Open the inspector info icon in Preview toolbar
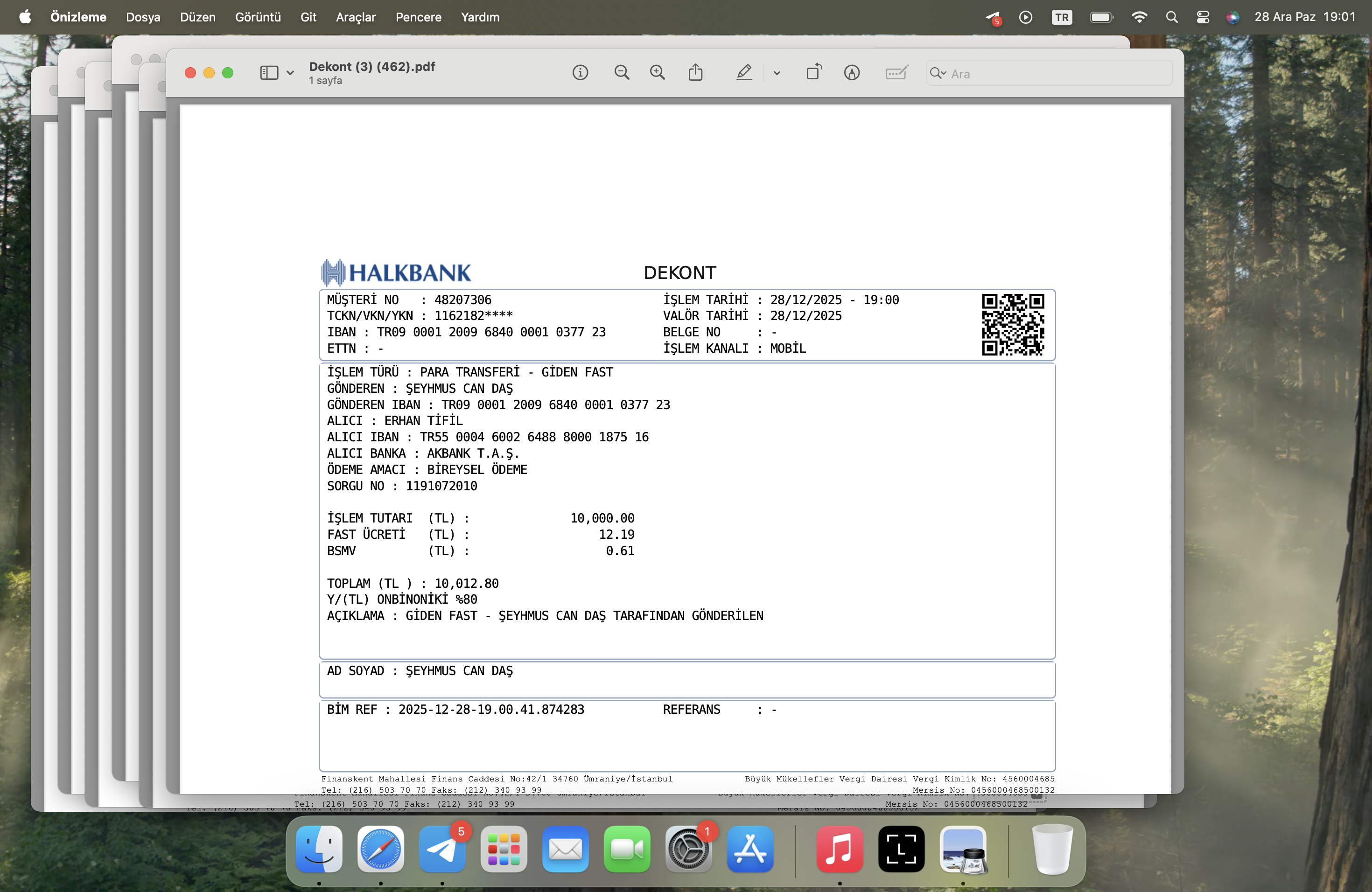The height and width of the screenshot is (892, 1372). (x=580, y=73)
